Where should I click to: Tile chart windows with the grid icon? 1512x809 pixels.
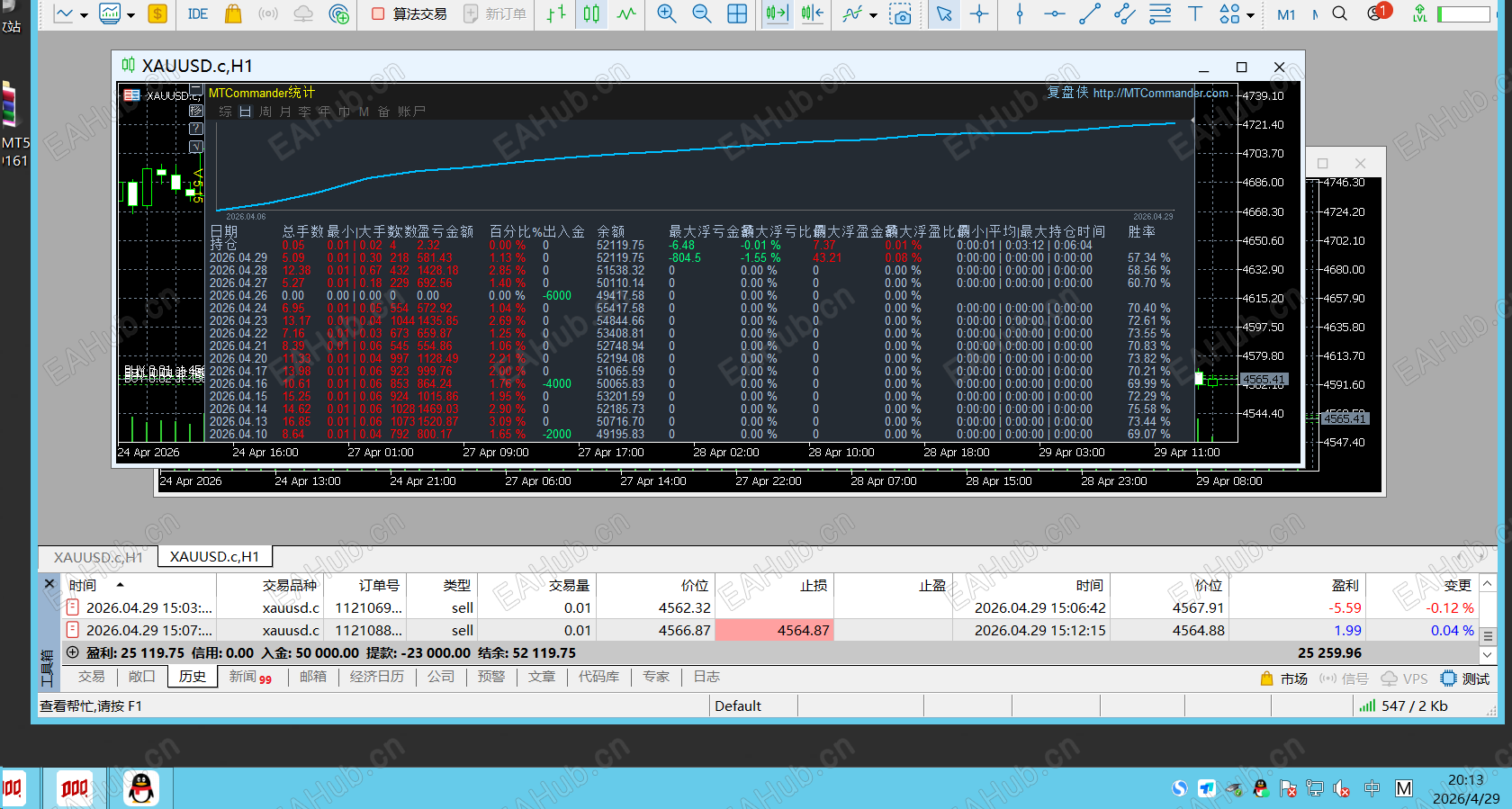click(x=737, y=13)
